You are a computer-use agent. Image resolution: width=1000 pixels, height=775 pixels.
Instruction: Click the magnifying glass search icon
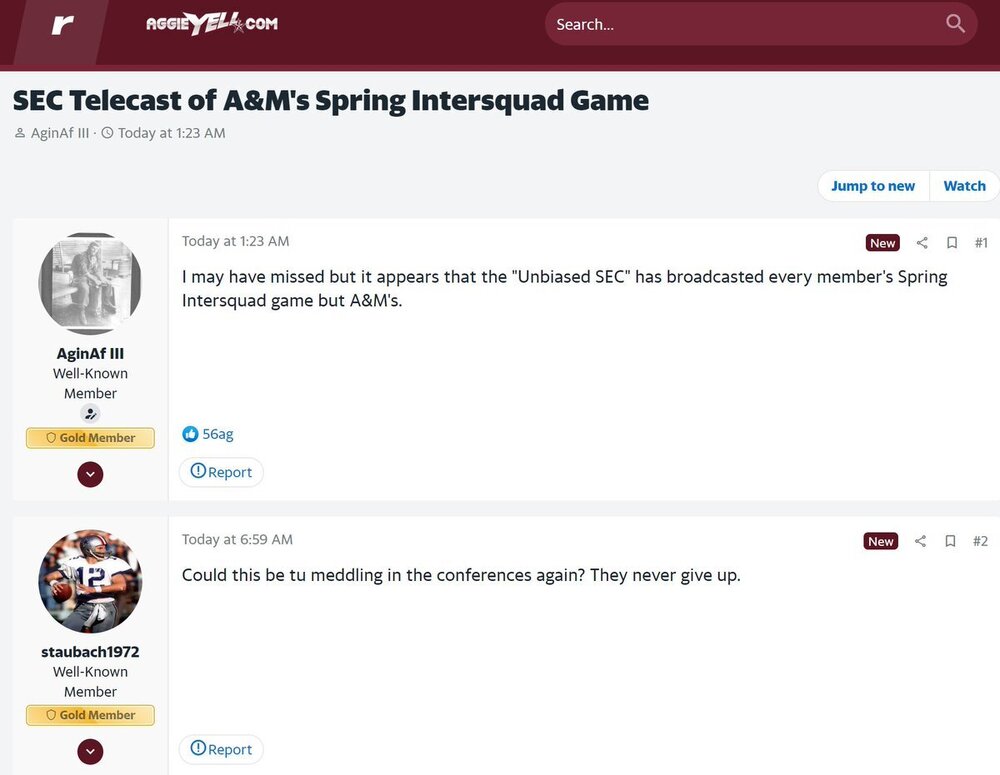pos(955,24)
